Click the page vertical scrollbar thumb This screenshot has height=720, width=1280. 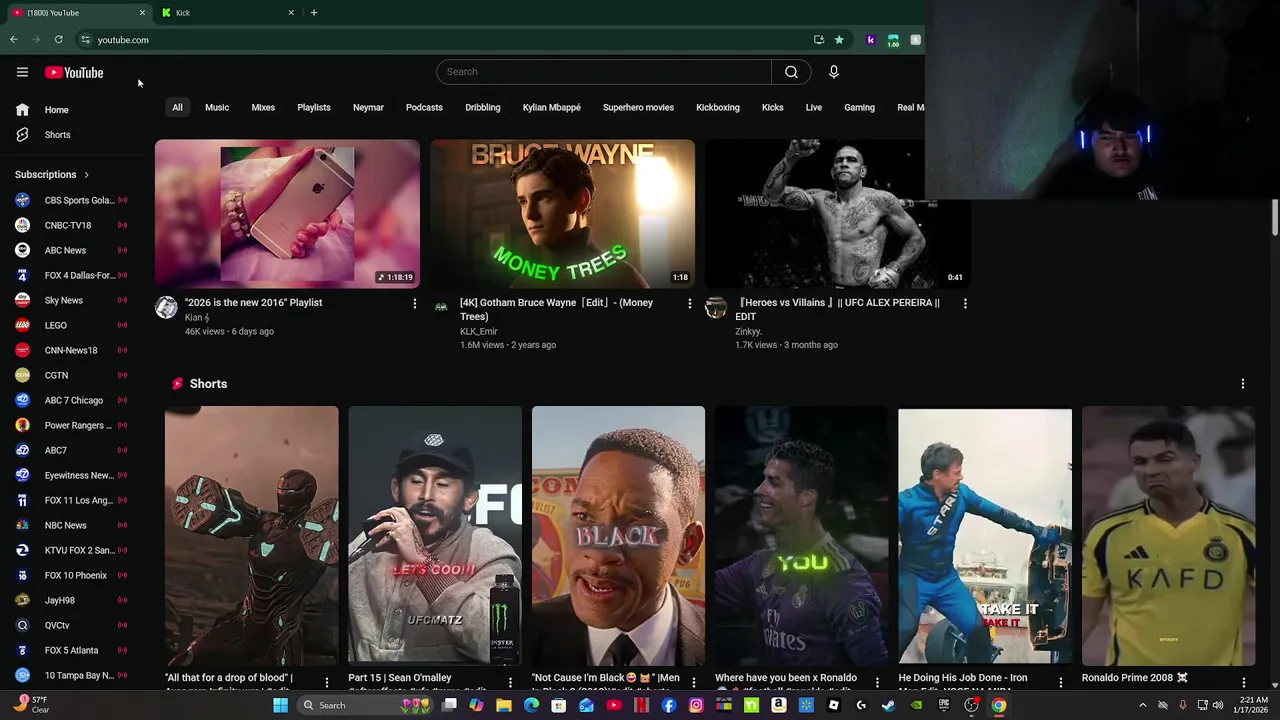pyautogui.click(x=1275, y=218)
